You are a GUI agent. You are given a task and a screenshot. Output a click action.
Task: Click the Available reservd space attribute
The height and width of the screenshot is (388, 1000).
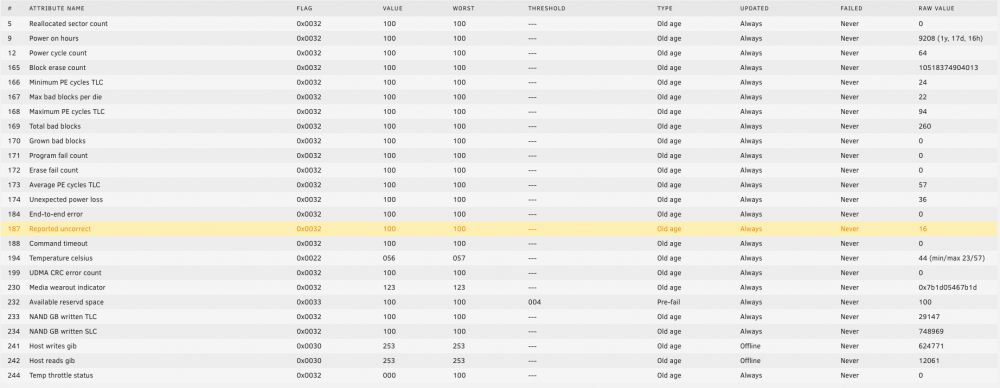coord(66,302)
